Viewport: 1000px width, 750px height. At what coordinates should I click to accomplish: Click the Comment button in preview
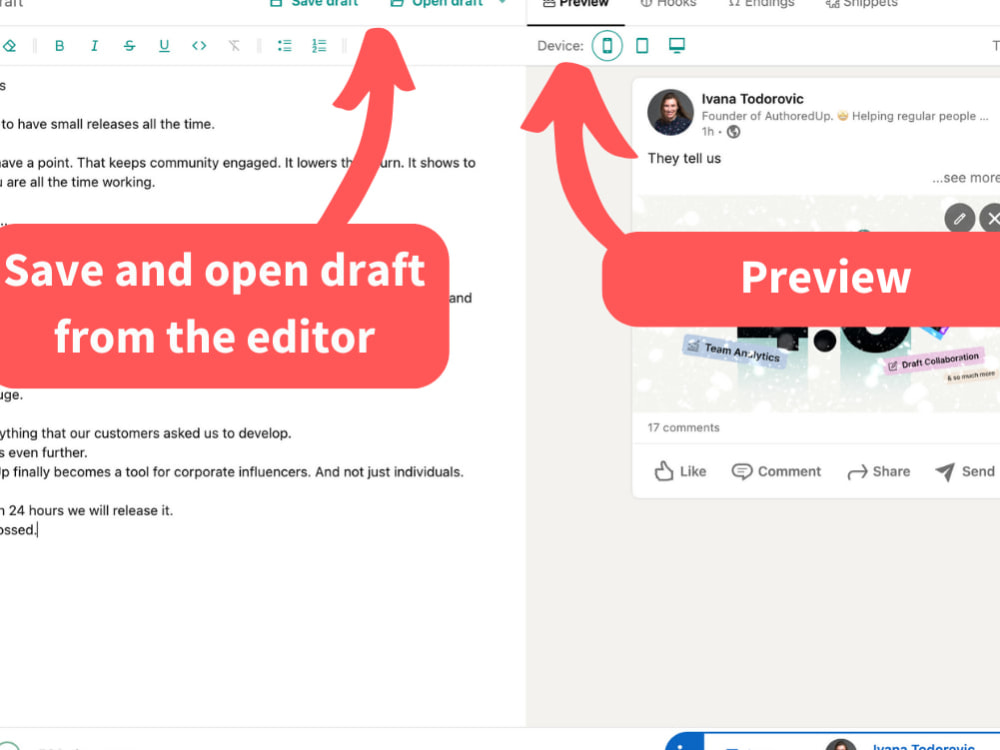pos(776,471)
